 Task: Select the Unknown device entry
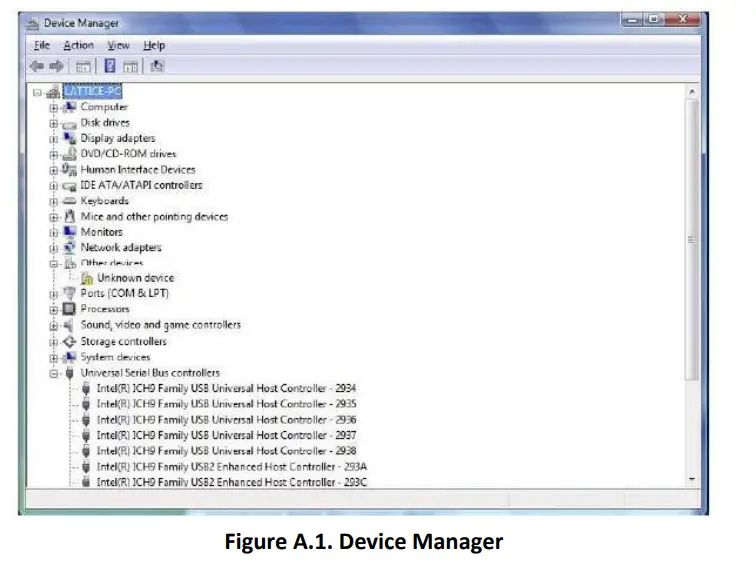[135, 278]
